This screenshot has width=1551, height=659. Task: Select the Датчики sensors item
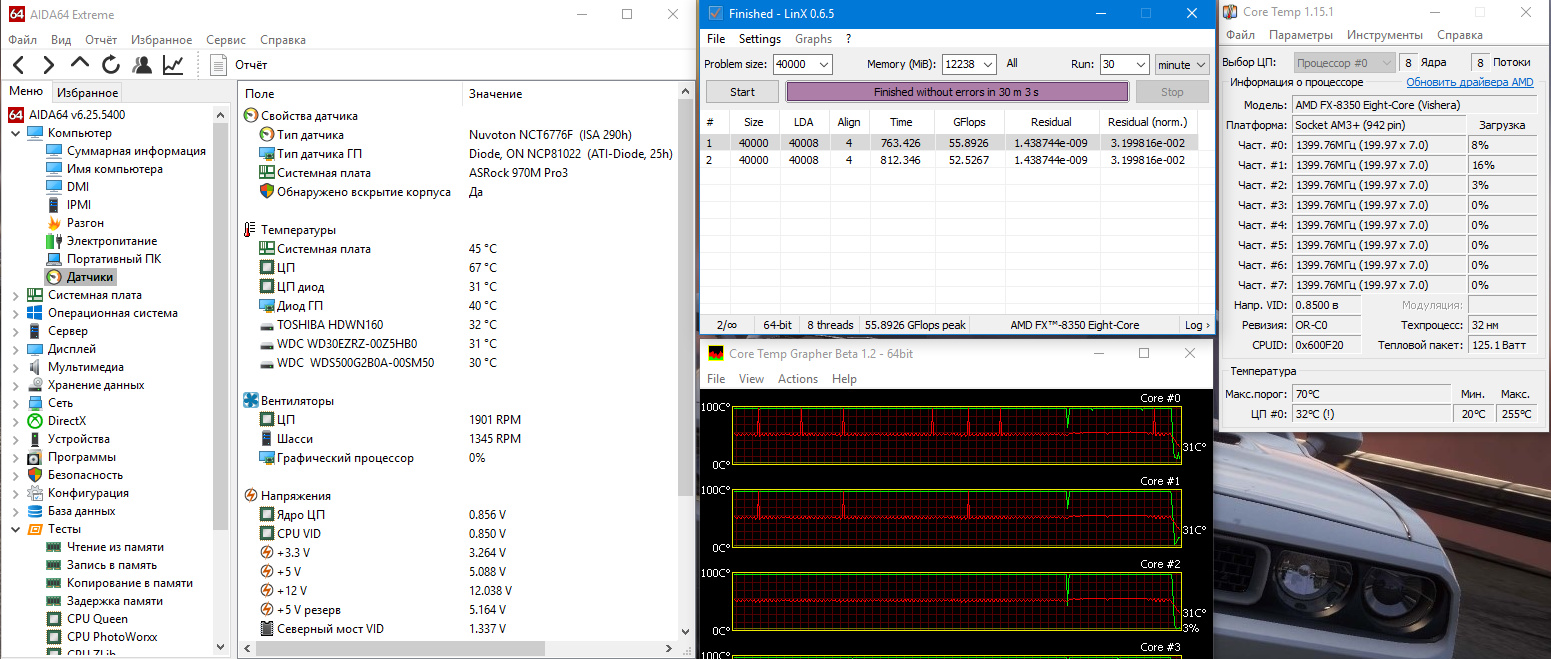coord(90,277)
